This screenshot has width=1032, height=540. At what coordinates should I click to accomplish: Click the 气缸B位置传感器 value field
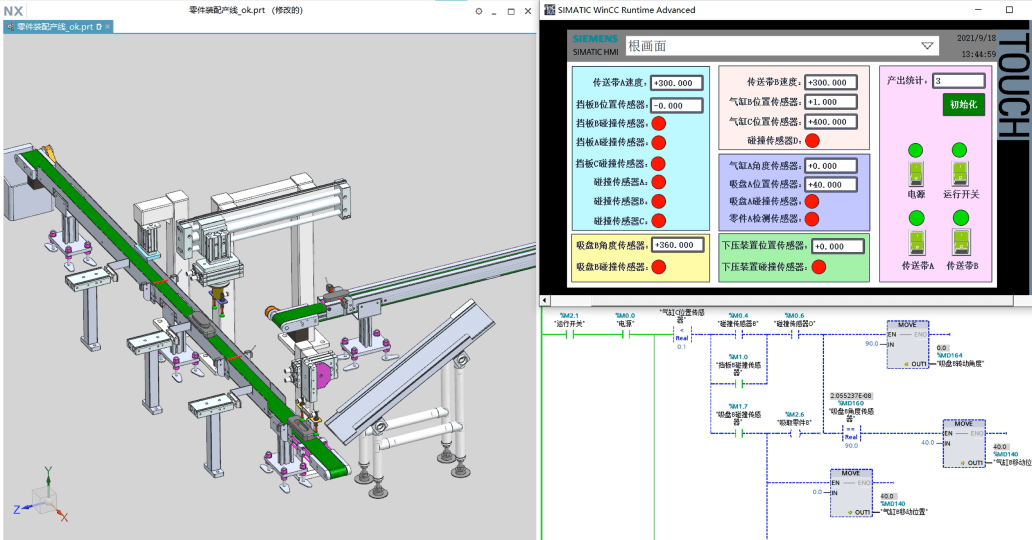click(831, 102)
